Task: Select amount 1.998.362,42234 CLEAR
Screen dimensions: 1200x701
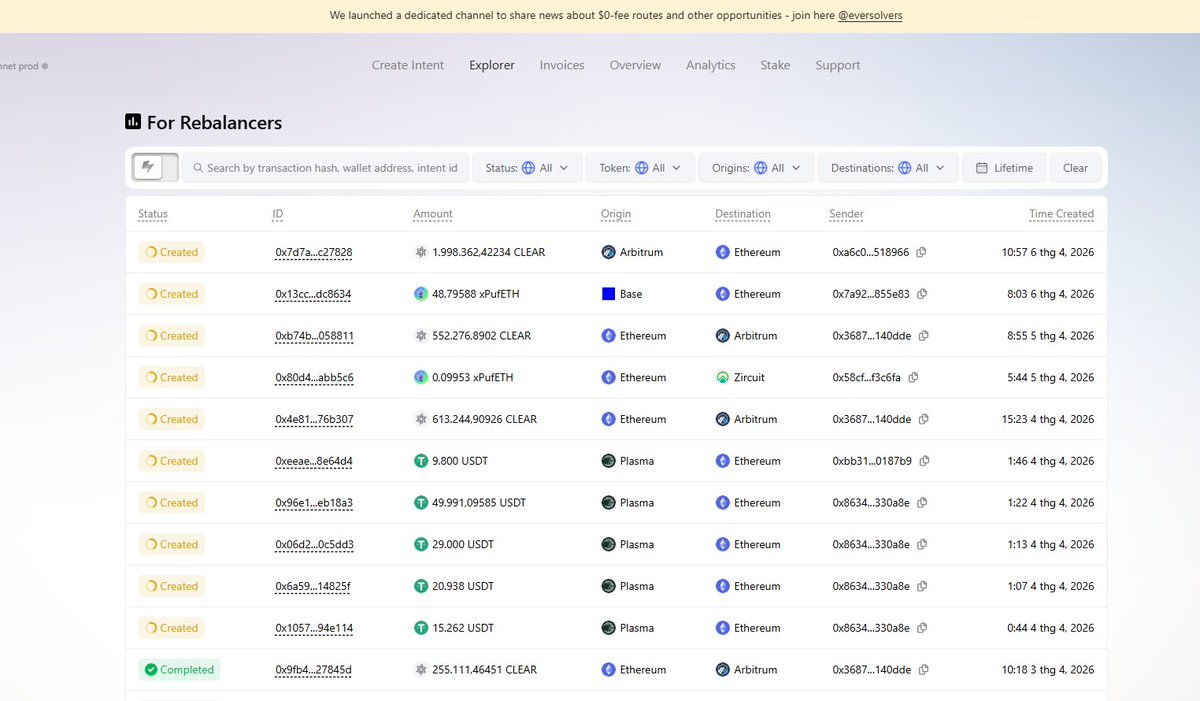Action: (x=489, y=253)
